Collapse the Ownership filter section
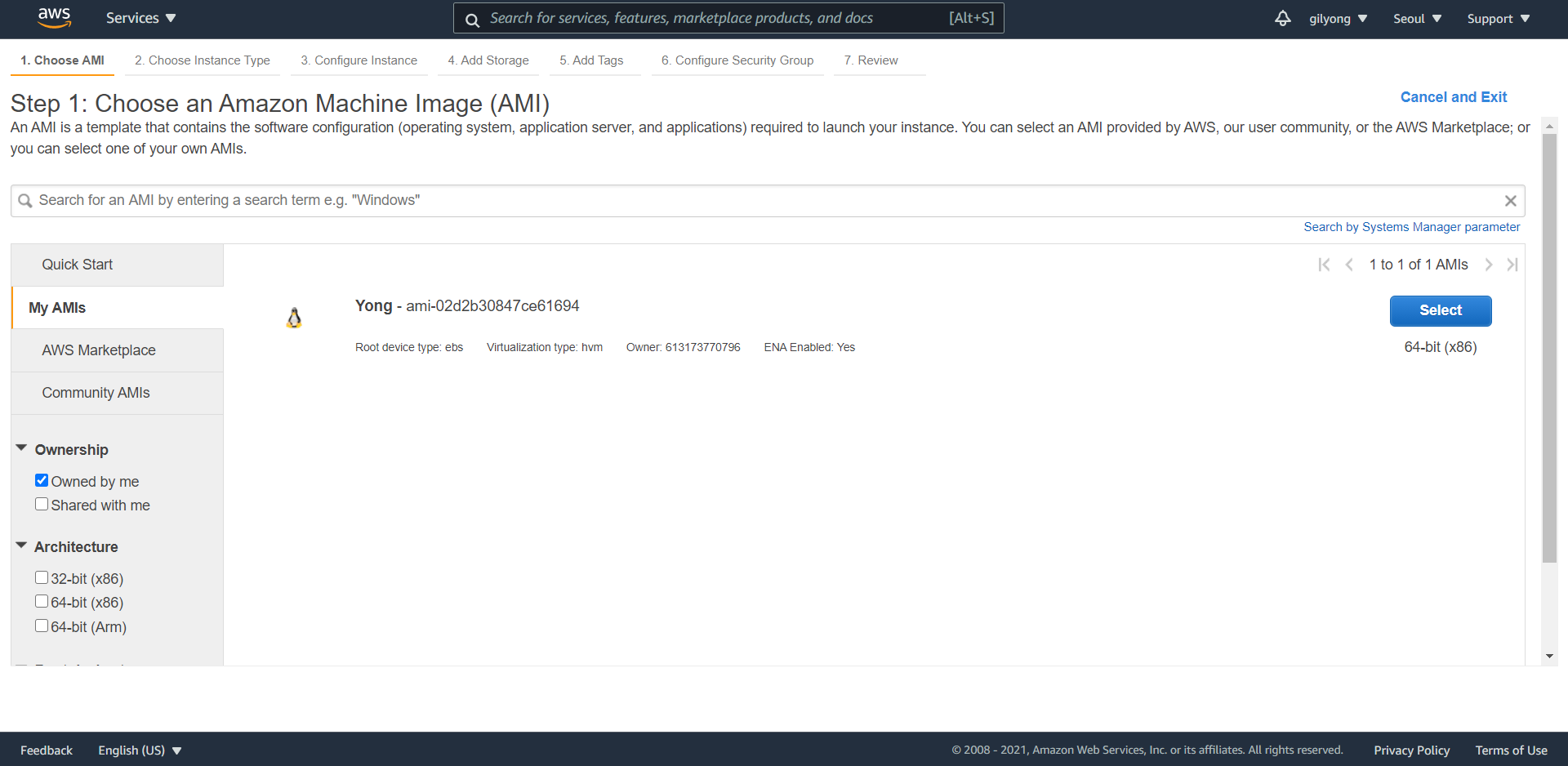The width and height of the screenshot is (1568, 766). pos(21,448)
